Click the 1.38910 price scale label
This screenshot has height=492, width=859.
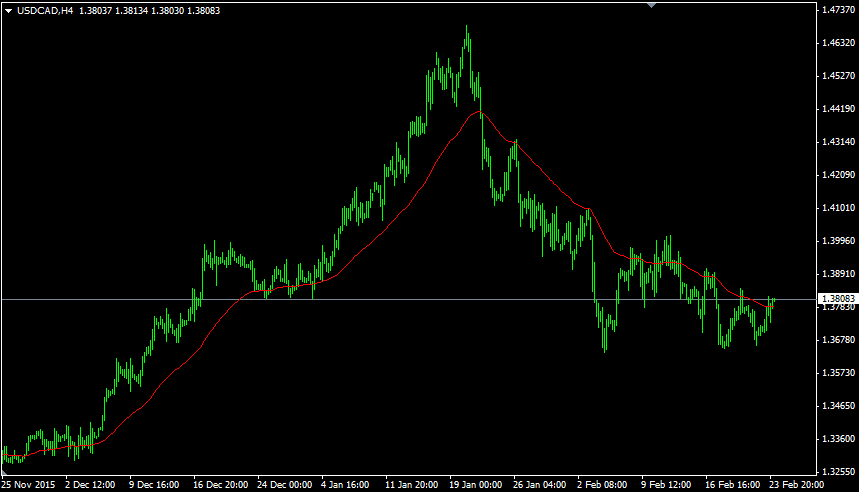[x=839, y=273]
